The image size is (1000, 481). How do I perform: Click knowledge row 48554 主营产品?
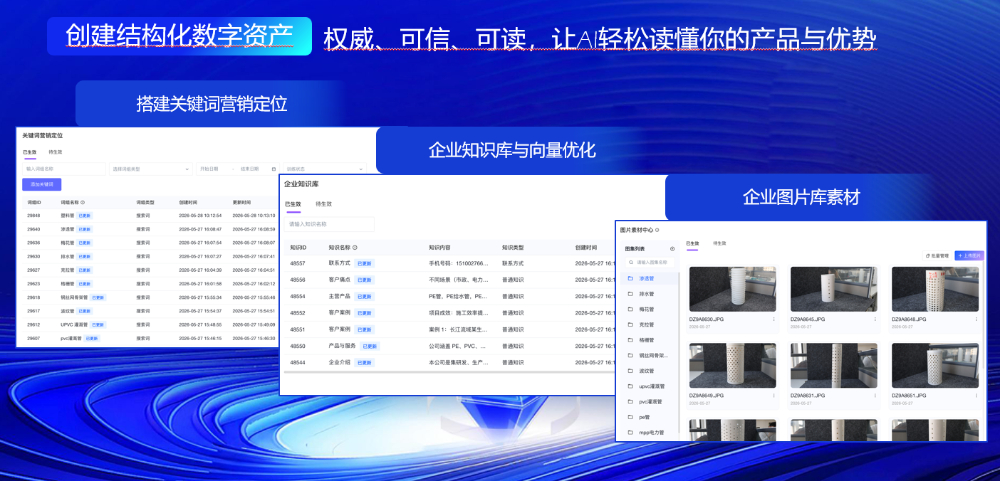coord(450,297)
